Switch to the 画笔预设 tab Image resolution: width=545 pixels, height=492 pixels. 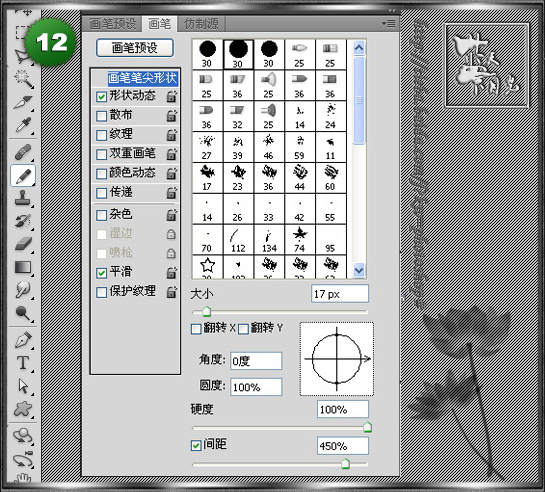113,24
